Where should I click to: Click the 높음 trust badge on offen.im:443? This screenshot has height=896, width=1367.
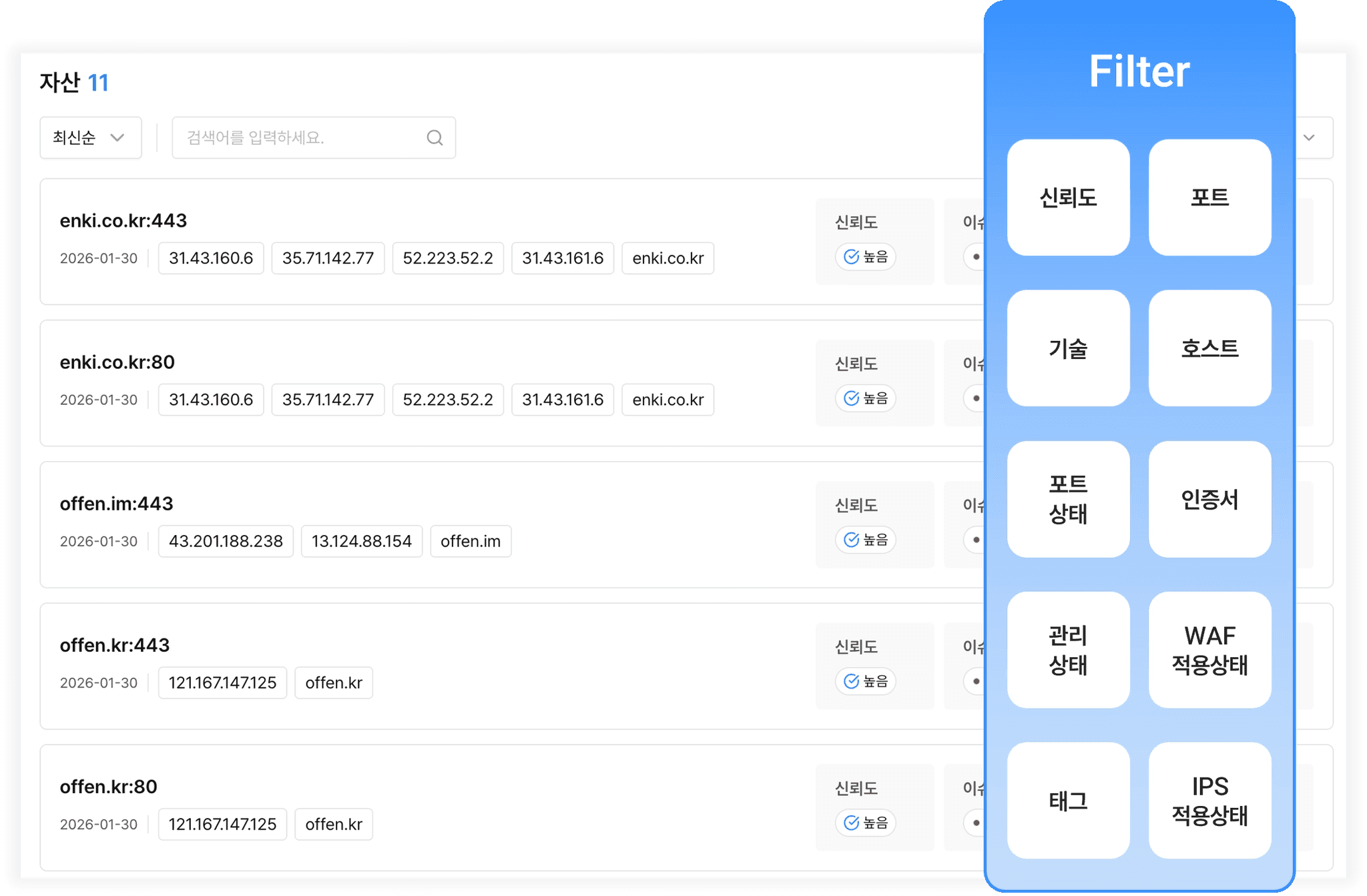click(865, 540)
